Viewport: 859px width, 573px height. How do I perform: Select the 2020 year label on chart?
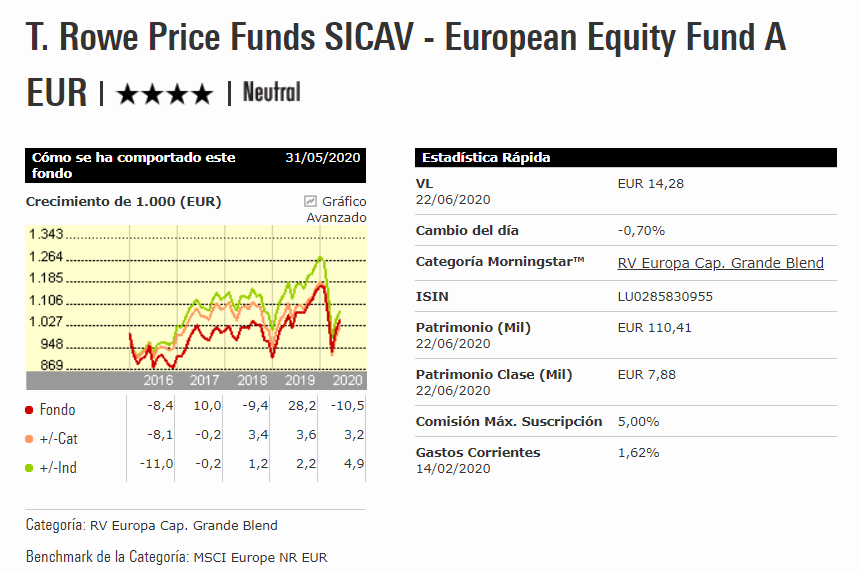(346, 381)
